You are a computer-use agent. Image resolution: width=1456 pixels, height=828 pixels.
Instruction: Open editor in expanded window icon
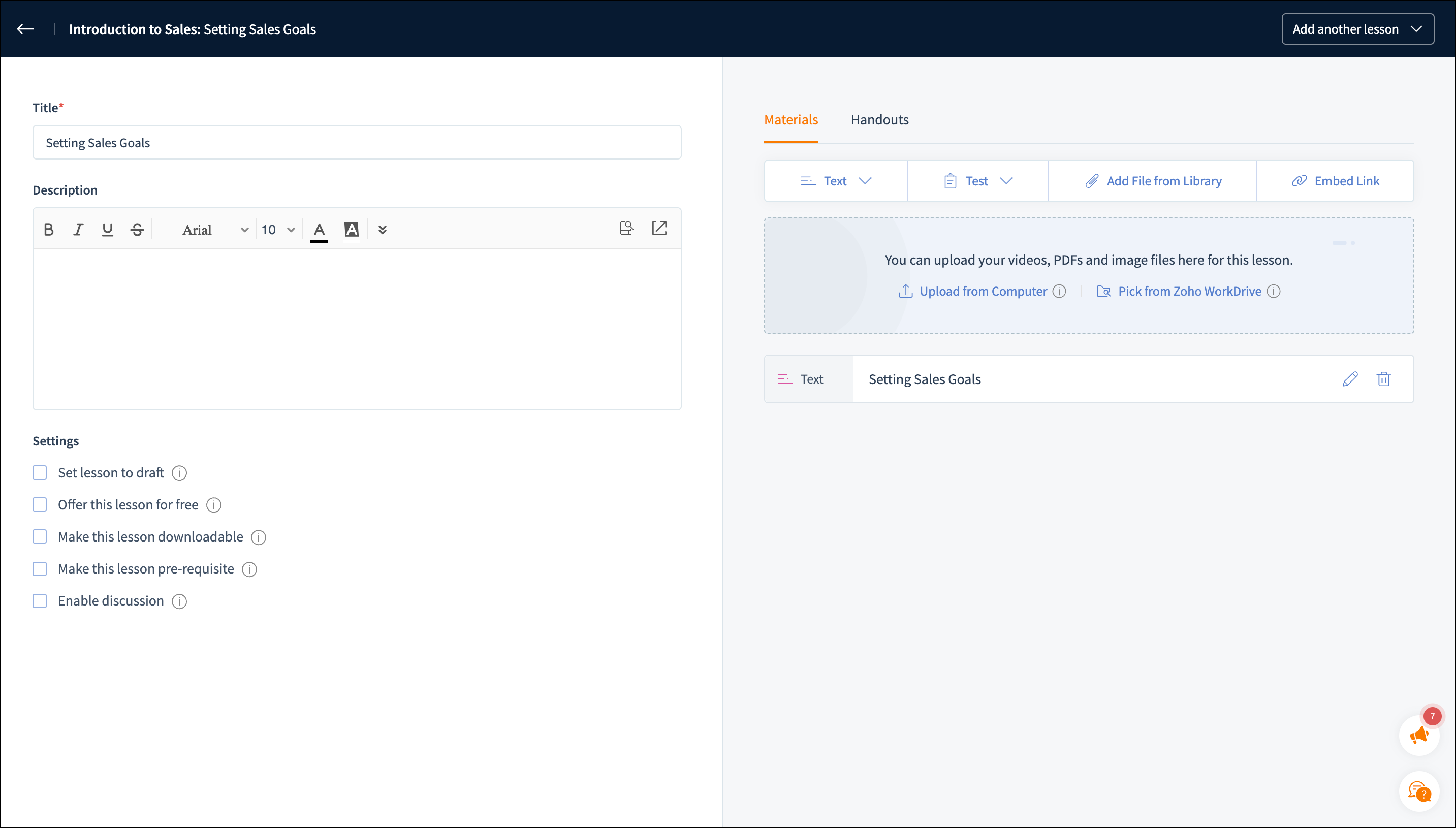pyautogui.click(x=659, y=228)
